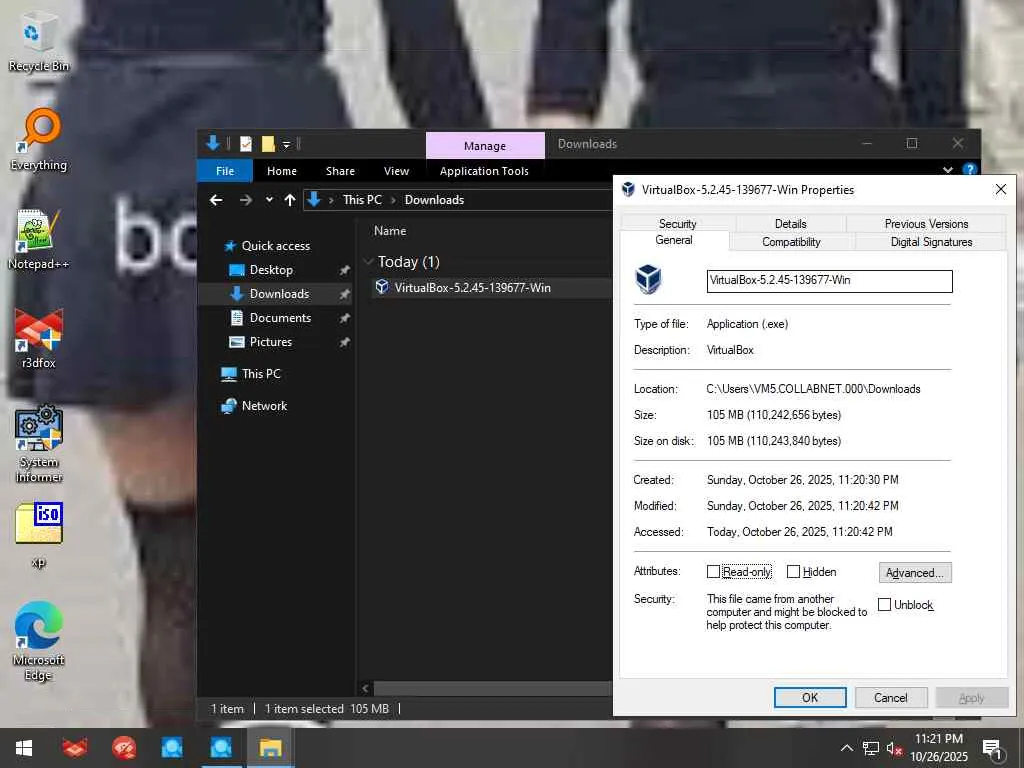Image resolution: width=1024 pixels, height=768 pixels.
Task: Click the Explorer forward arrow
Action: pos(246,200)
